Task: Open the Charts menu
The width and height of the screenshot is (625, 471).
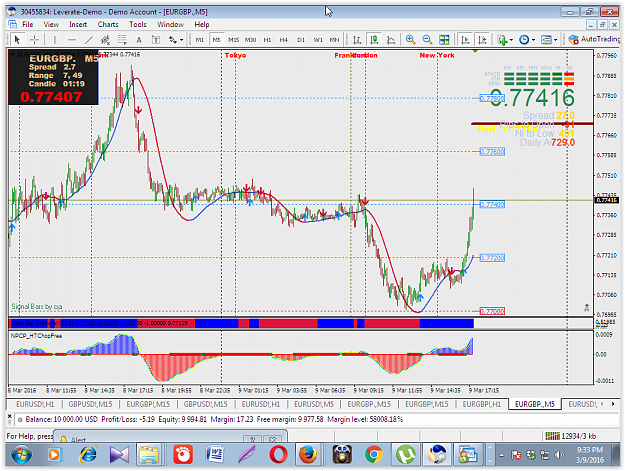Action: tap(108, 24)
